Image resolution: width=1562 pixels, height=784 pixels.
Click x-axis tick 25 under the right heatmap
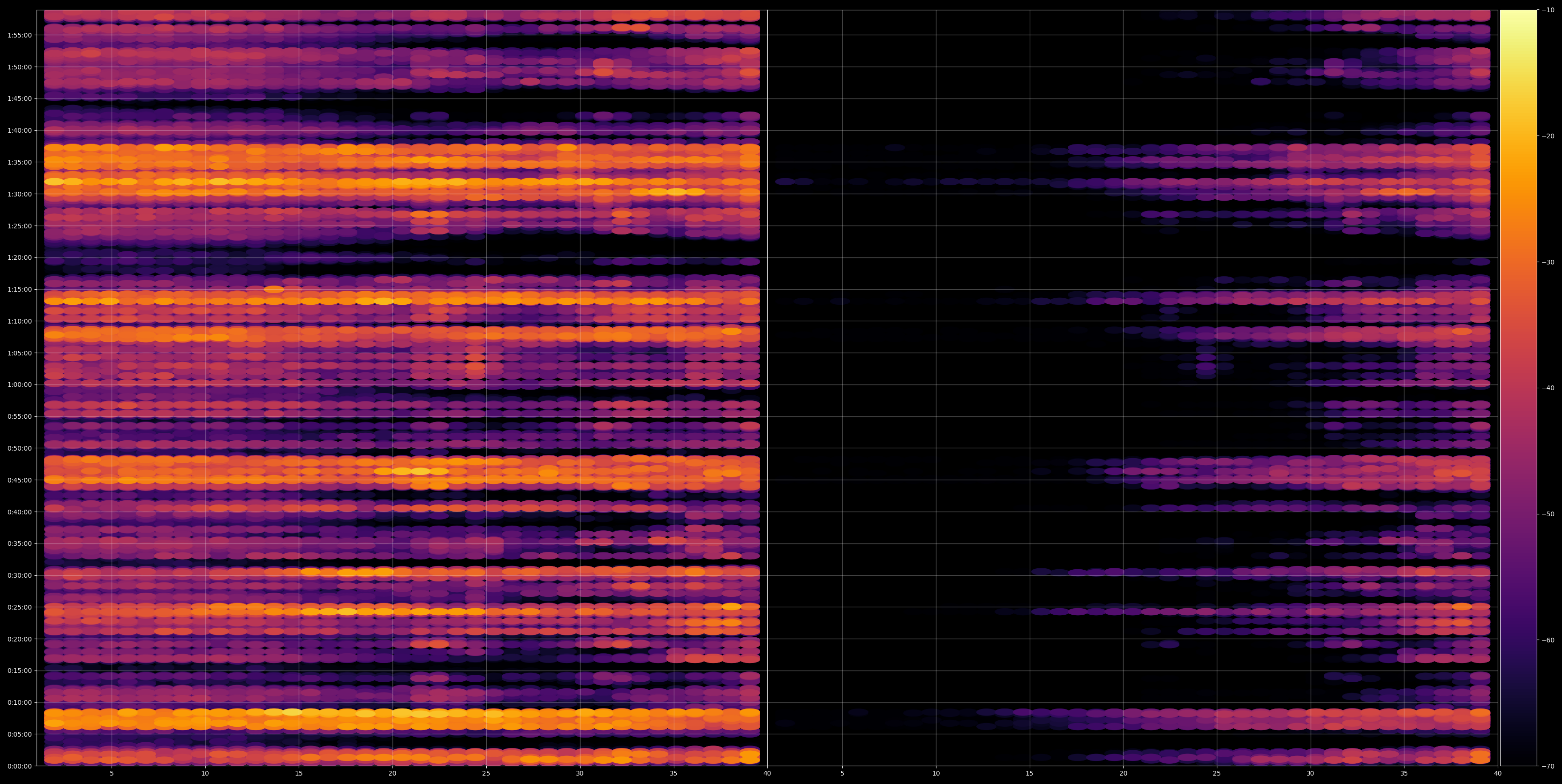(1217, 774)
